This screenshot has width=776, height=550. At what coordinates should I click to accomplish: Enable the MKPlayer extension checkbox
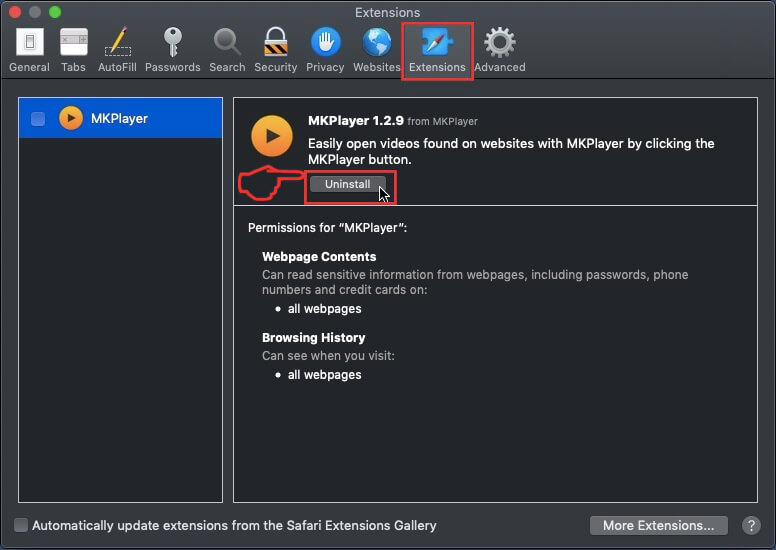pyautogui.click(x=38, y=119)
